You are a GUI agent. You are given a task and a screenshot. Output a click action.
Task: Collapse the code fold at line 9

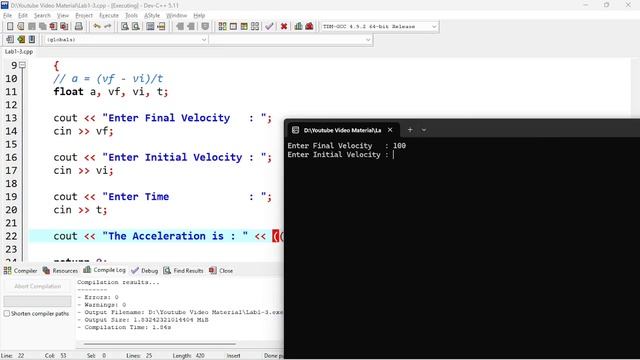click(x=22, y=65)
